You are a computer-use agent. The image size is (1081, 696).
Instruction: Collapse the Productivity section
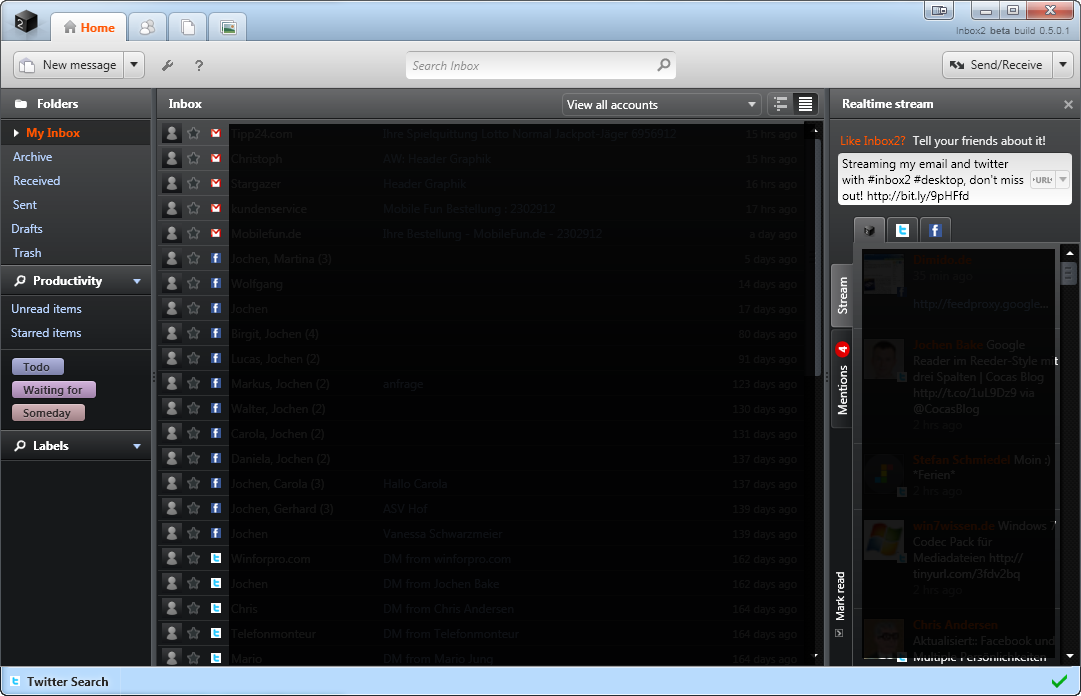(137, 282)
